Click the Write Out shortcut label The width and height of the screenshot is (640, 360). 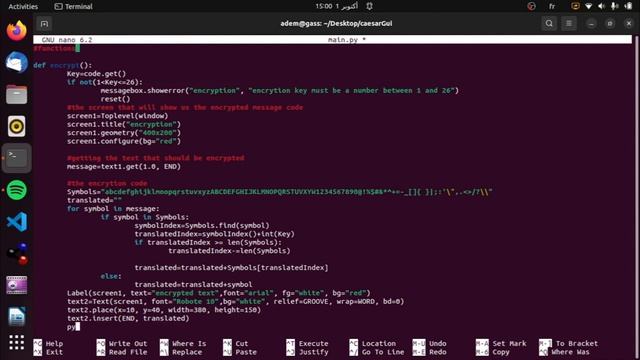[x=128, y=344]
